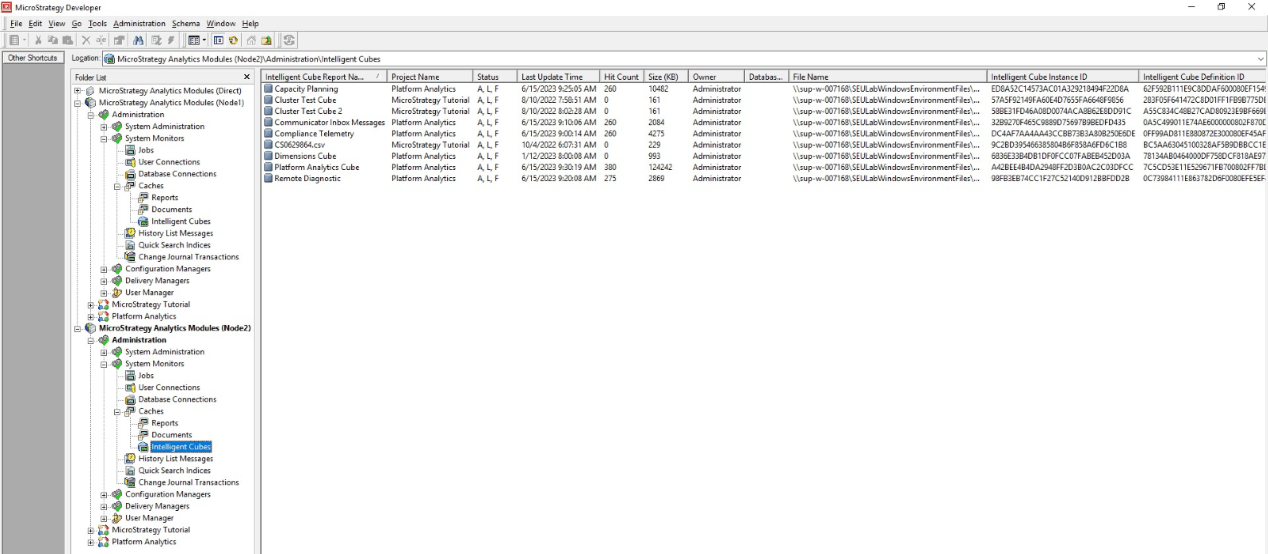Open the Edit menu
Image resolution: width=1268 pixels, height=554 pixels.
pos(36,23)
